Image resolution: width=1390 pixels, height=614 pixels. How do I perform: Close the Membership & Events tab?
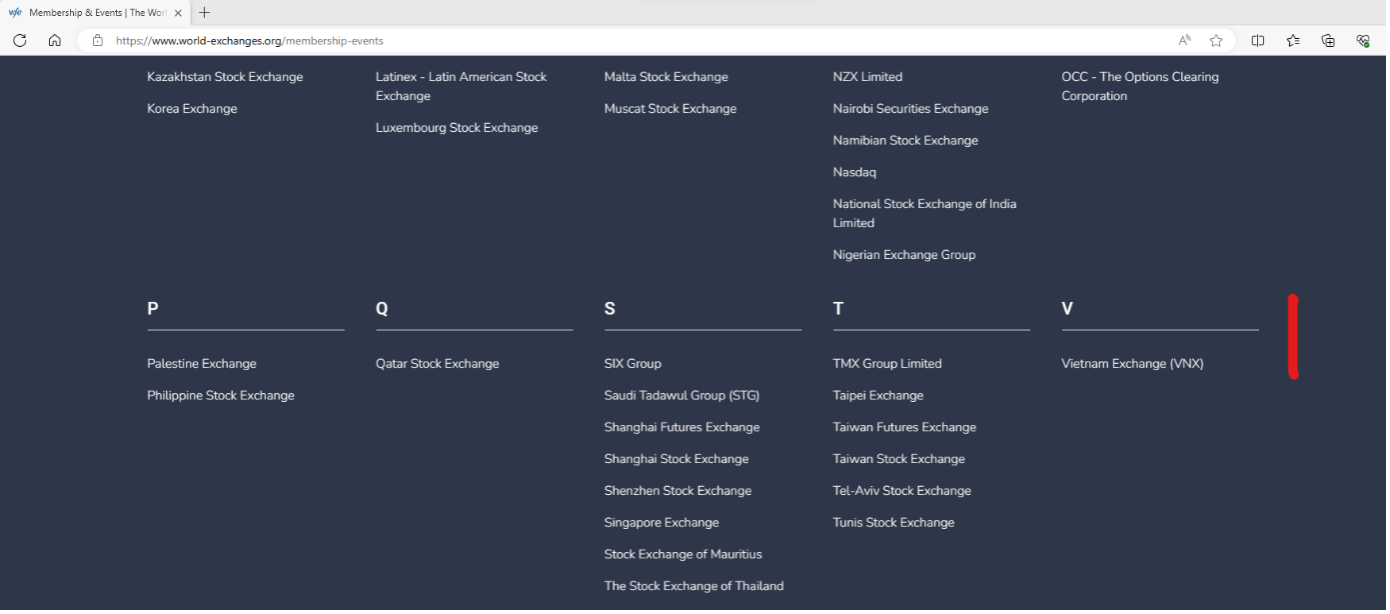pyautogui.click(x=178, y=13)
